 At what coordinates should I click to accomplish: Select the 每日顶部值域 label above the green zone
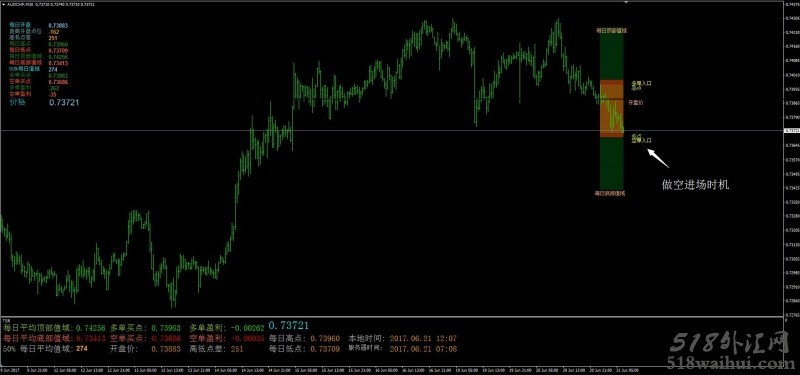pos(611,31)
